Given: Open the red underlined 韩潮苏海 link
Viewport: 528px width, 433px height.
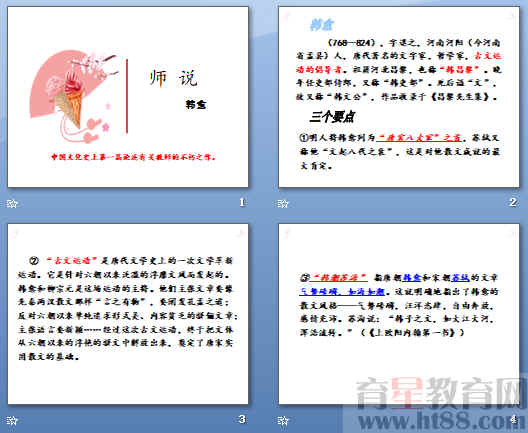Looking at the screenshot, I should pos(338,278).
